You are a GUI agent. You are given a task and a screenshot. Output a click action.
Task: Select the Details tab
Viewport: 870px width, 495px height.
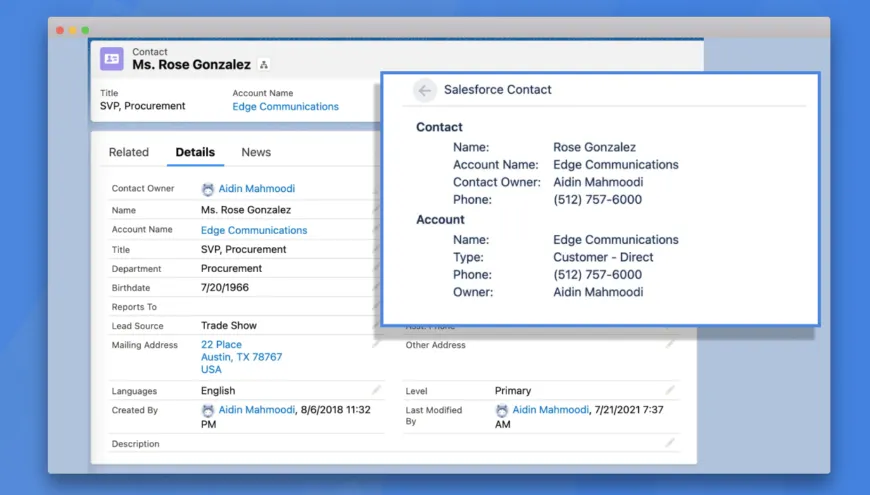pyautogui.click(x=195, y=152)
